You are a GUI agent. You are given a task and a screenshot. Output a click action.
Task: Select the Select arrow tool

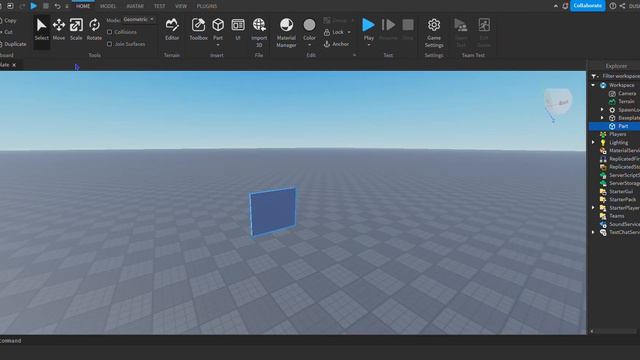41,29
